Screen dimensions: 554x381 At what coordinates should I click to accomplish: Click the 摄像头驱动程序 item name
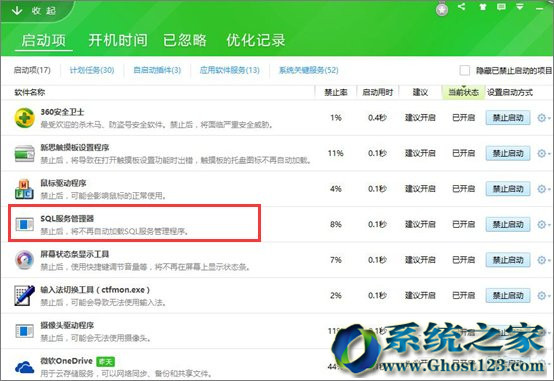67,325
